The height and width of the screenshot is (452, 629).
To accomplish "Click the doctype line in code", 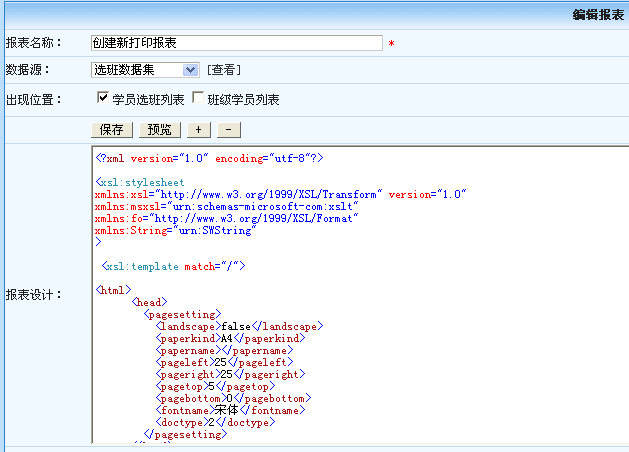I will [x=218, y=422].
